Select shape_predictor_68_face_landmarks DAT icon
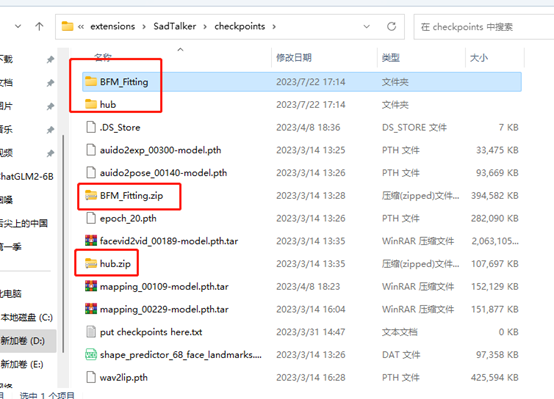554x399 pixels. (x=91, y=354)
